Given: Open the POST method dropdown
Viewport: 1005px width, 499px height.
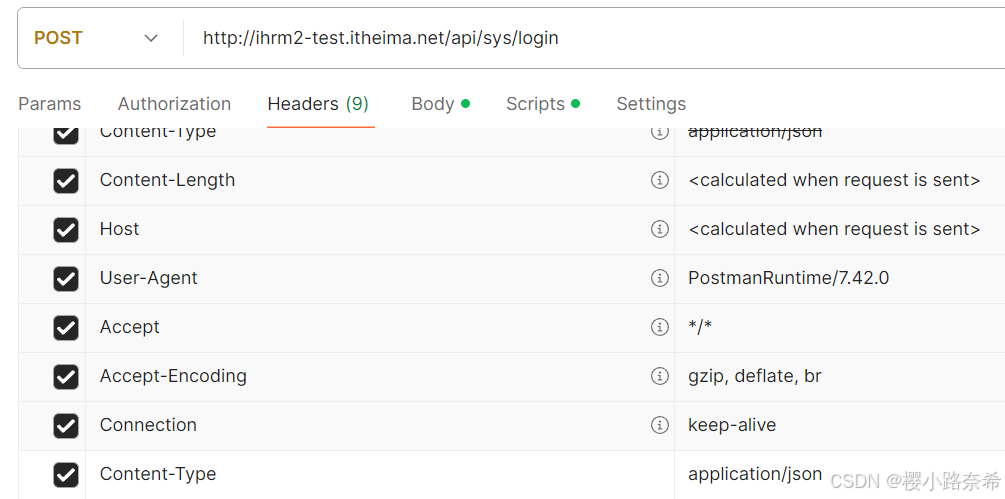Looking at the screenshot, I should [x=96, y=38].
